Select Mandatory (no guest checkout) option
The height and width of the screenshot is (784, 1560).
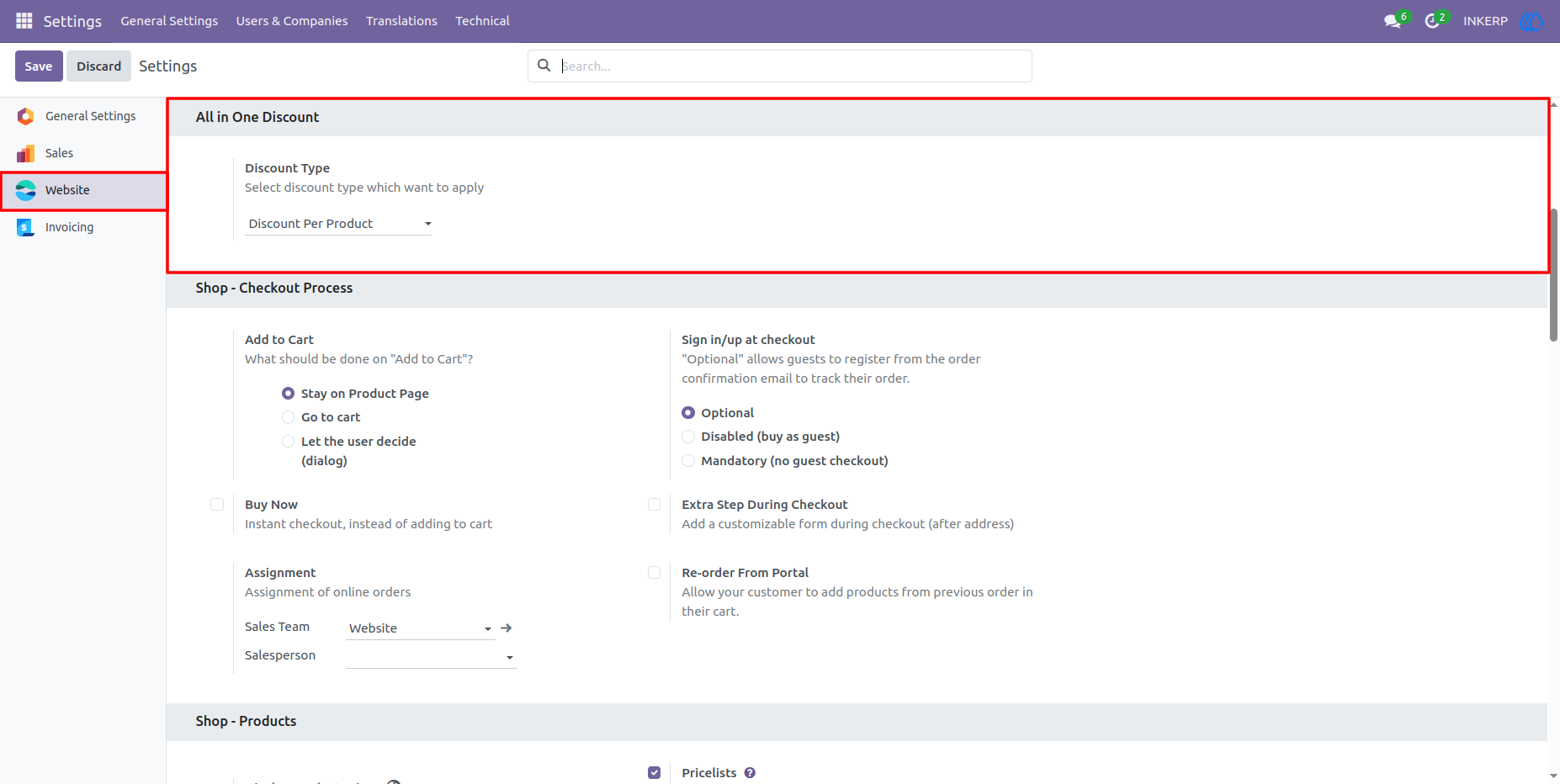[688, 461]
